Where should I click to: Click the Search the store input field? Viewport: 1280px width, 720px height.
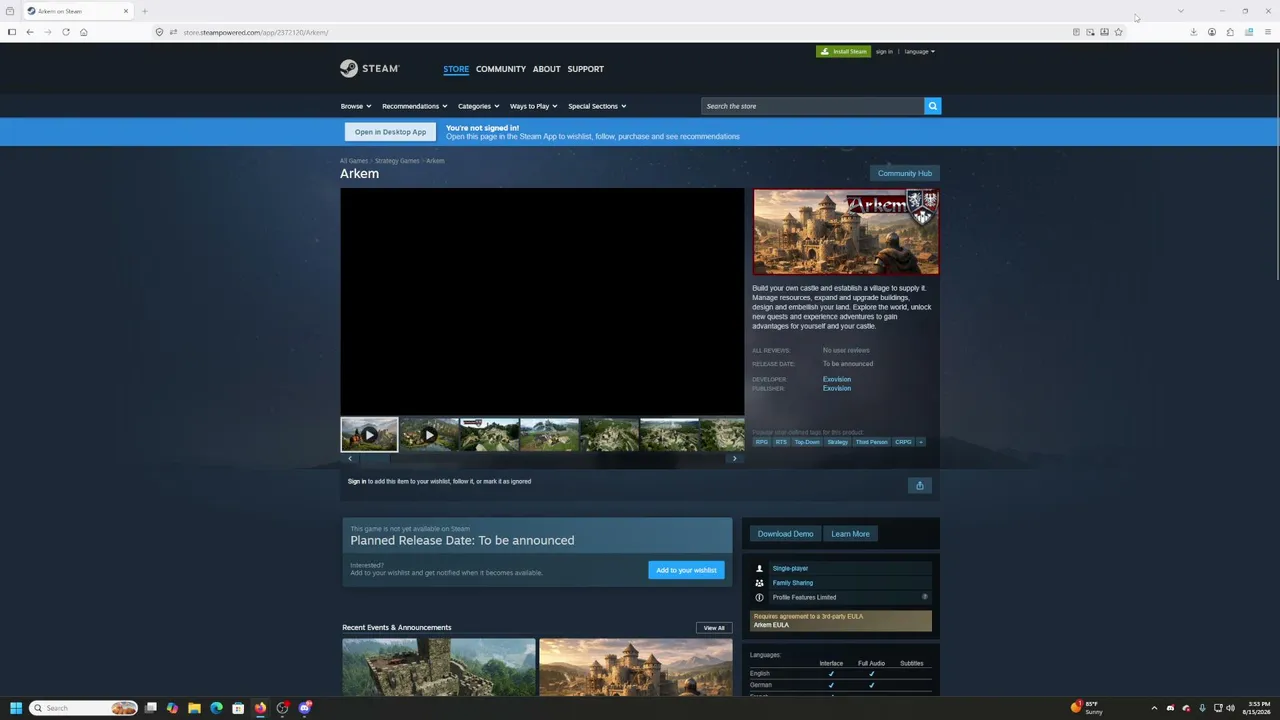click(x=812, y=106)
